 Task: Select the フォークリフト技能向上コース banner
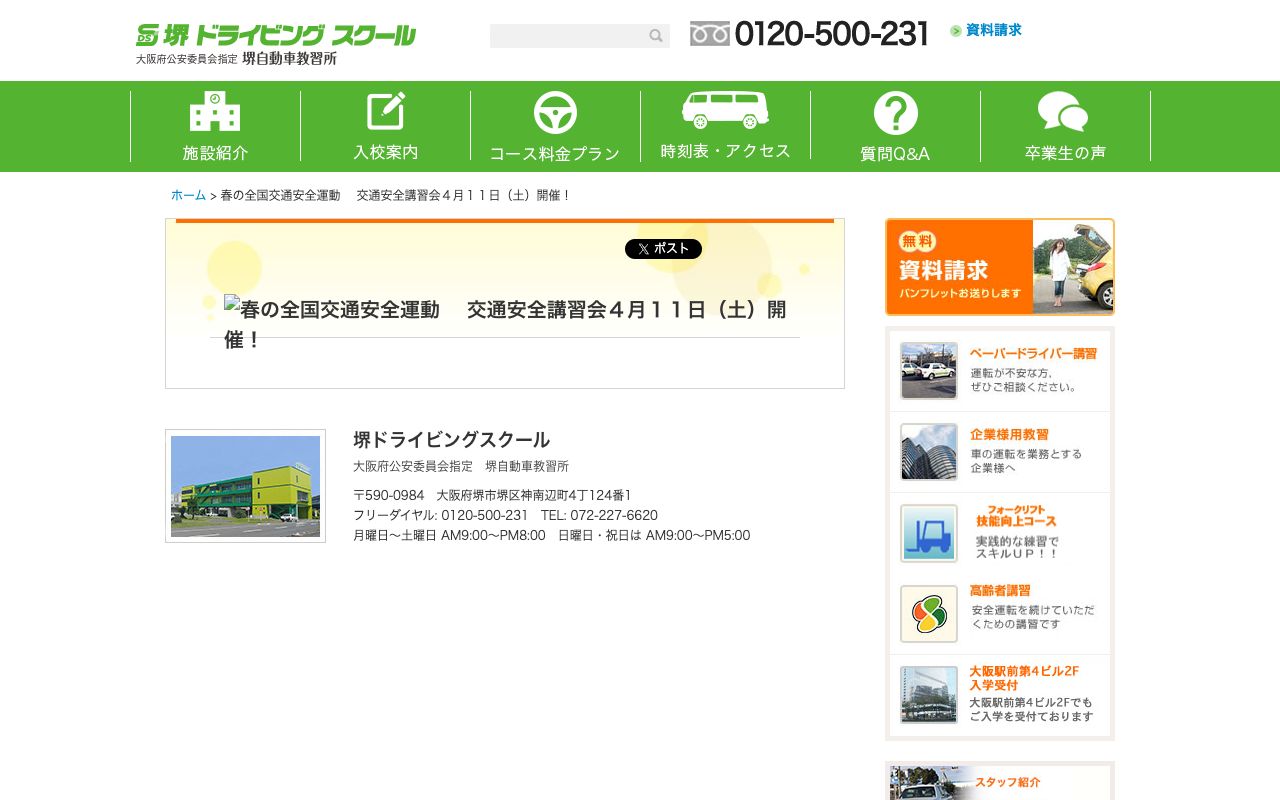coord(999,533)
